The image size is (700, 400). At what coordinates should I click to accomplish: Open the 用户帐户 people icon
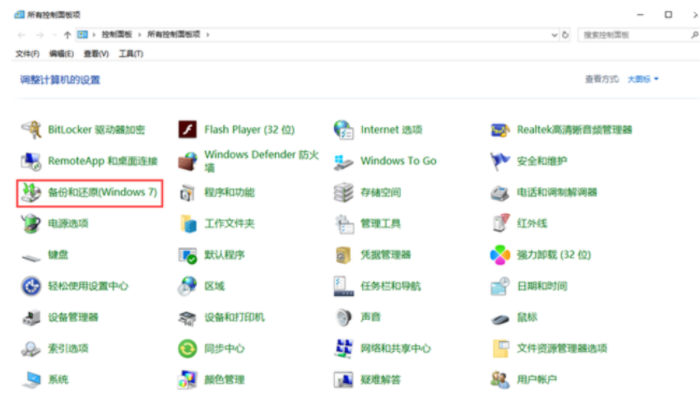click(x=500, y=380)
